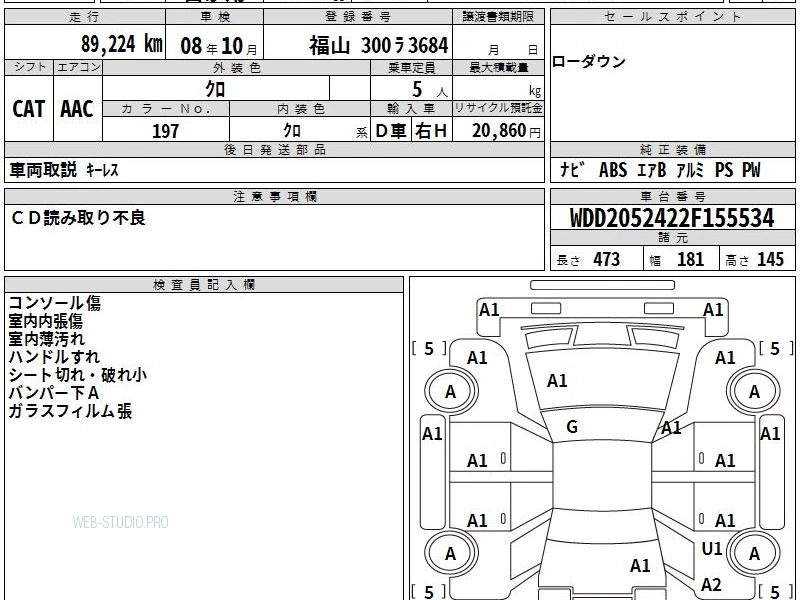Screen dimensions: 800x600
Task: Select the PS equipment entry
Action: tap(723, 170)
